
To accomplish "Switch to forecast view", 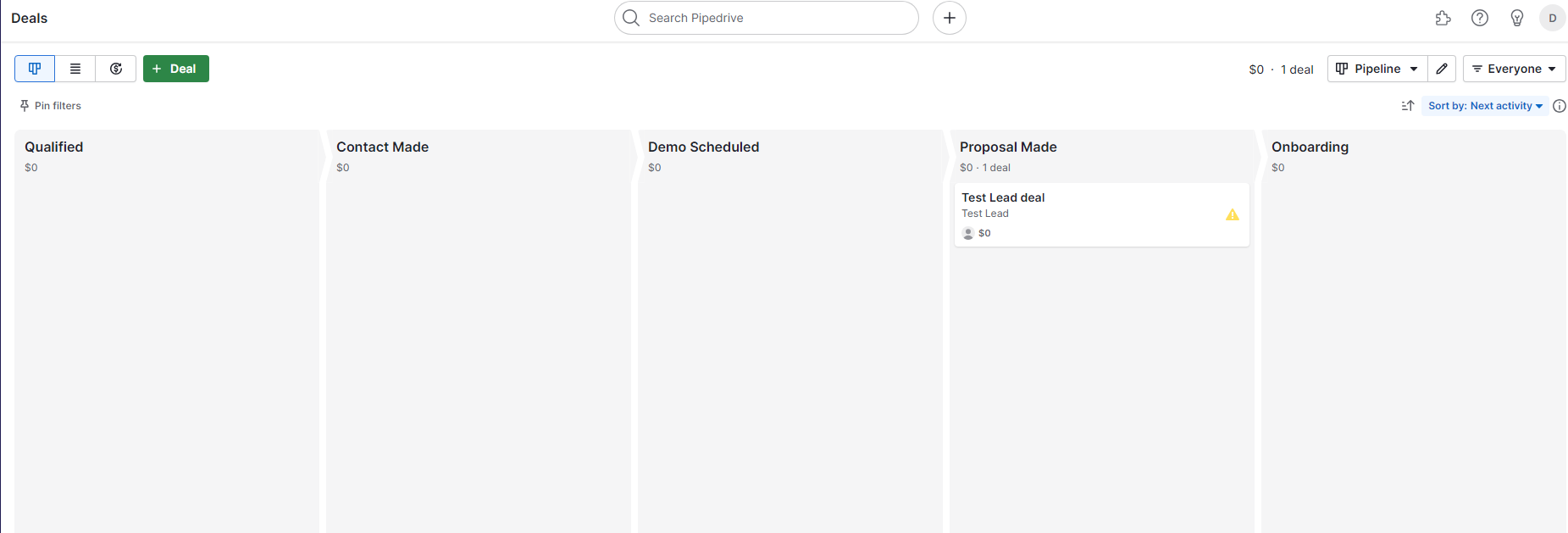I will click(x=116, y=69).
